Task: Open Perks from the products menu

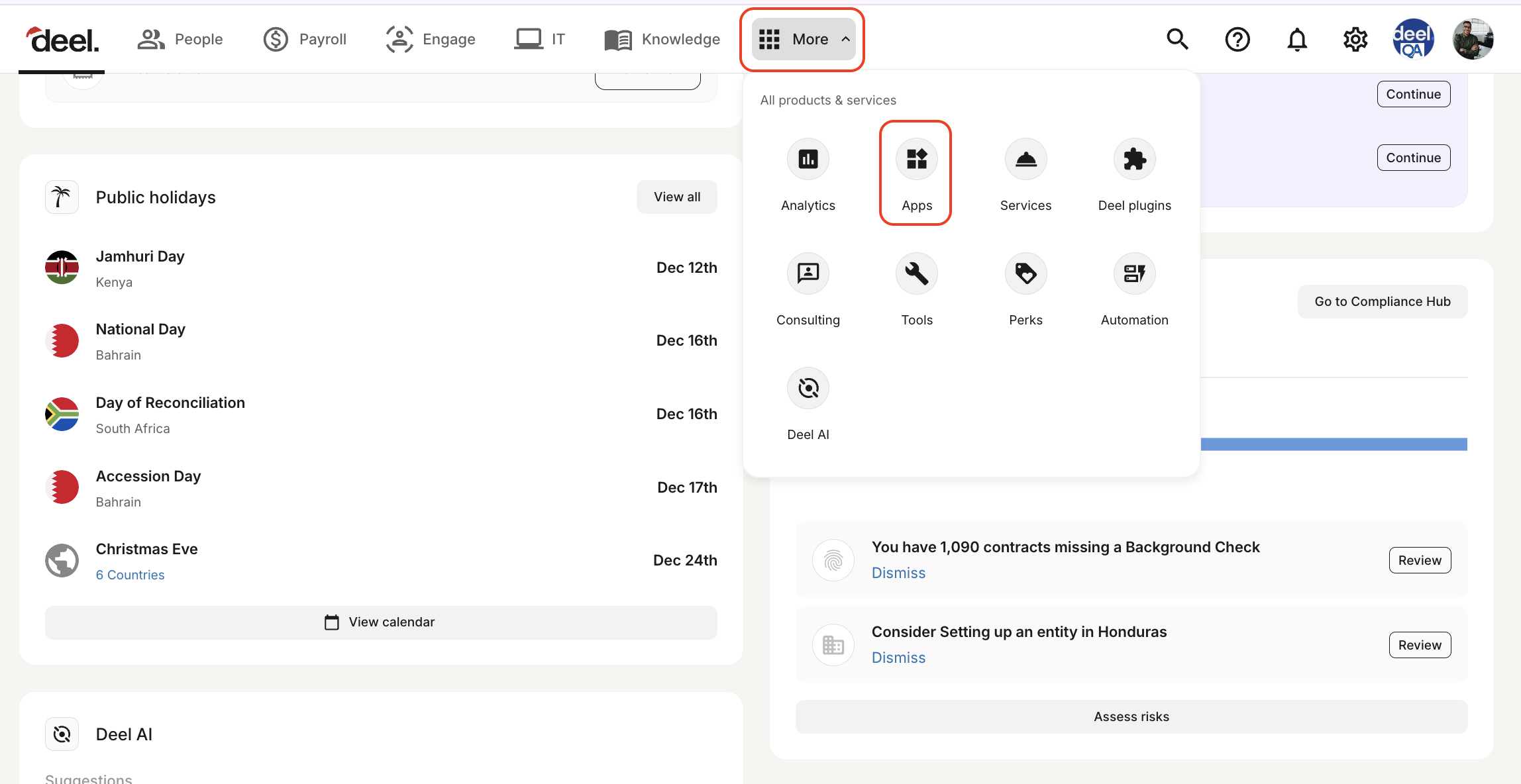Action: point(1025,273)
